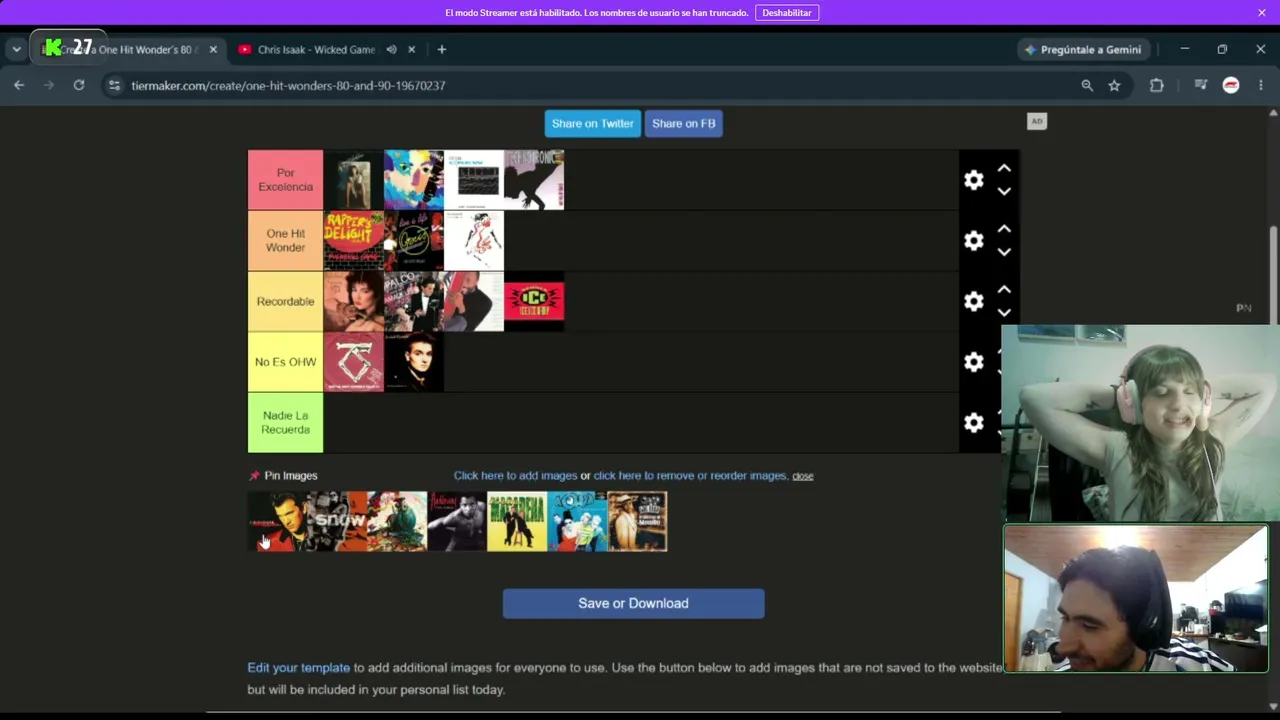Move One Hit Wonder tier up
The width and height of the screenshot is (1280, 720).
coord(1004,230)
